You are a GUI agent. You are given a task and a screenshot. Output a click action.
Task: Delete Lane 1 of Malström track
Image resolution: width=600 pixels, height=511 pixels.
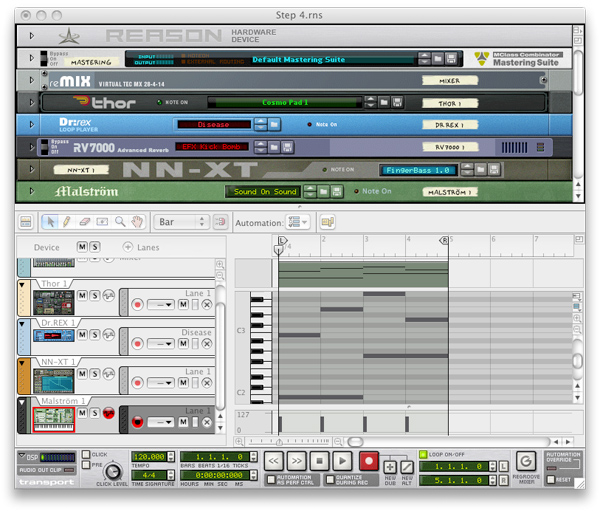pos(207,422)
